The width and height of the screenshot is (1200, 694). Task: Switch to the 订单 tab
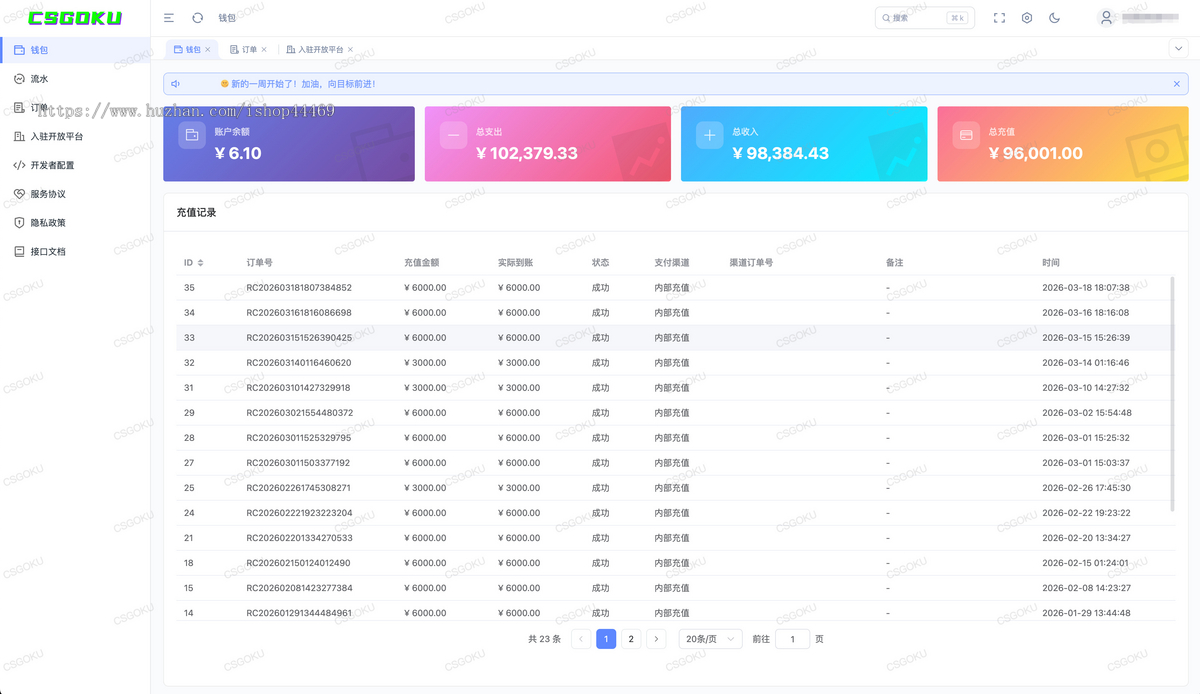[243, 49]
